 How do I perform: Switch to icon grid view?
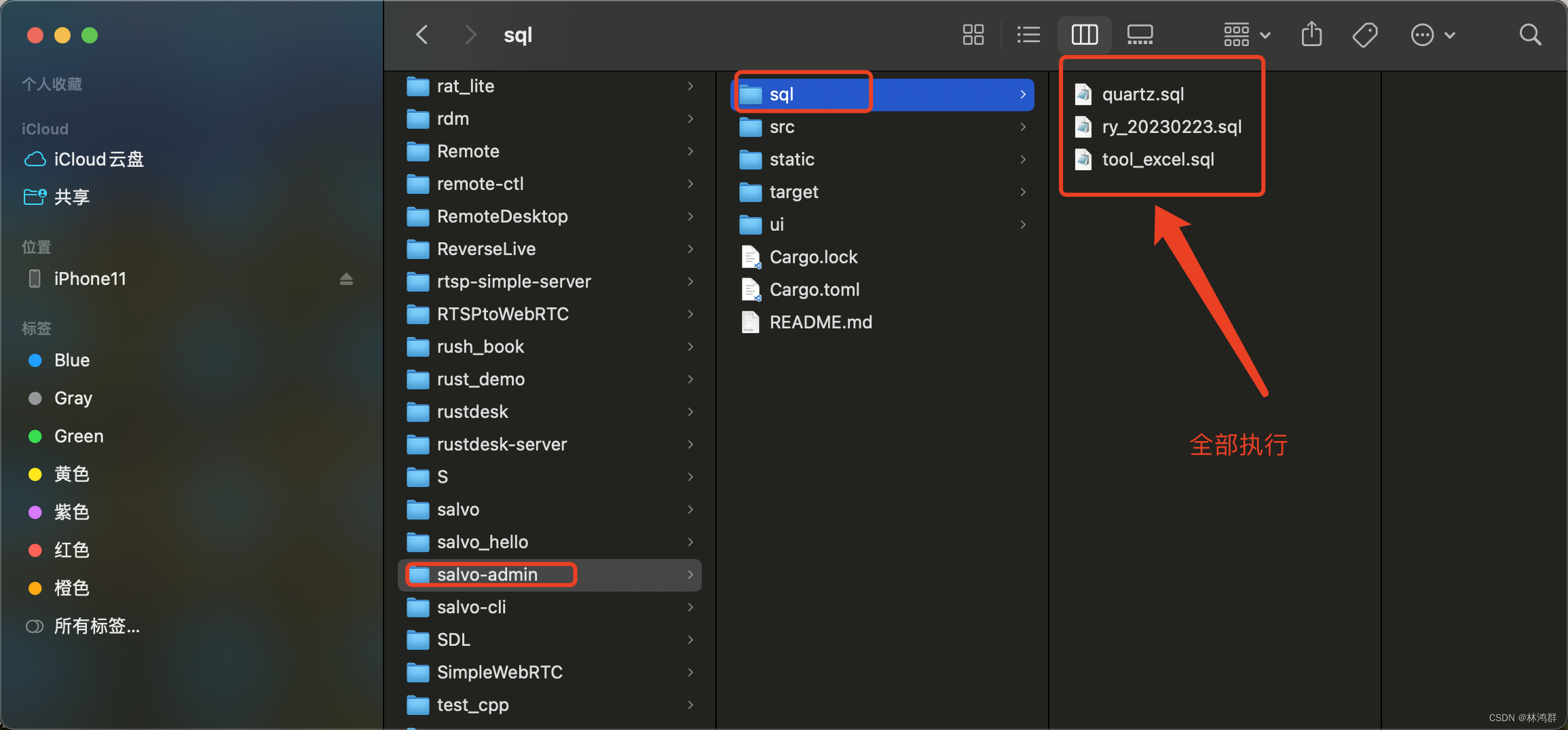tap(973, 35)
